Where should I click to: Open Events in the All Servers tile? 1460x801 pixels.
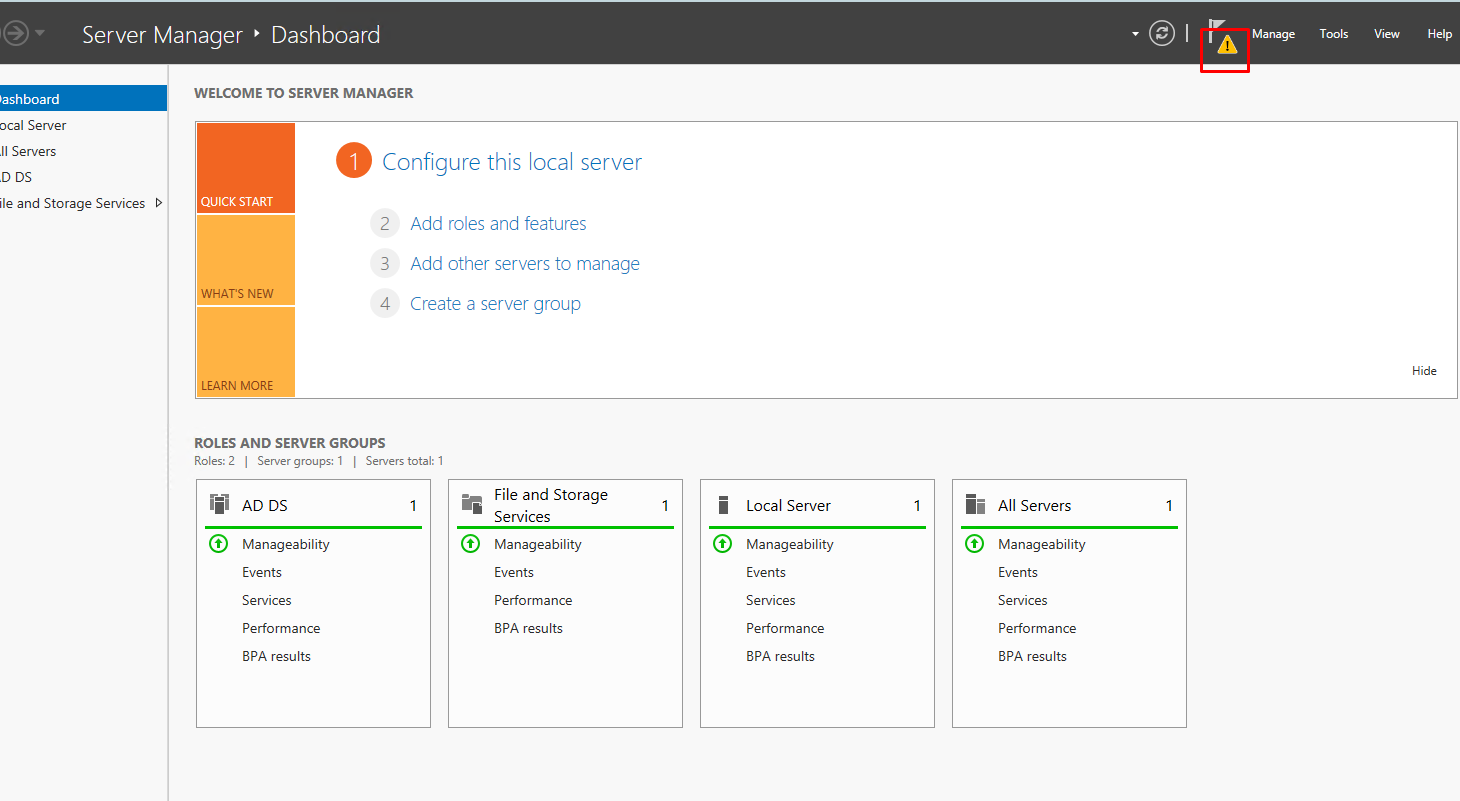(1018, 572)
